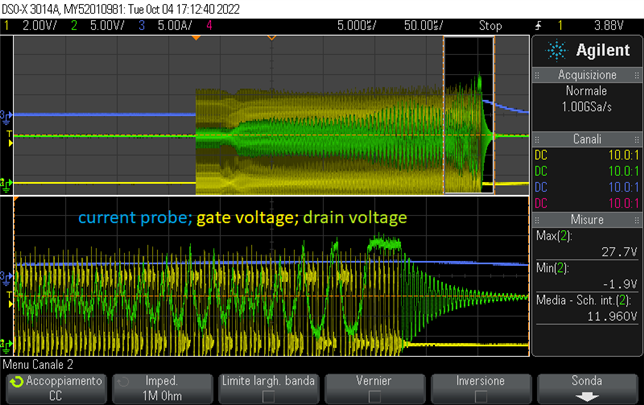Click the zoom timebase 50.00 value
The width and height of the screenshot is (644, 405).
423,25
